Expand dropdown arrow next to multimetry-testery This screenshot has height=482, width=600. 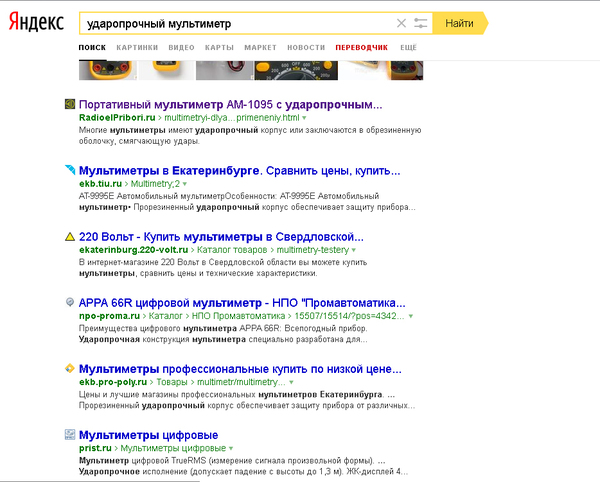(354, 250)
